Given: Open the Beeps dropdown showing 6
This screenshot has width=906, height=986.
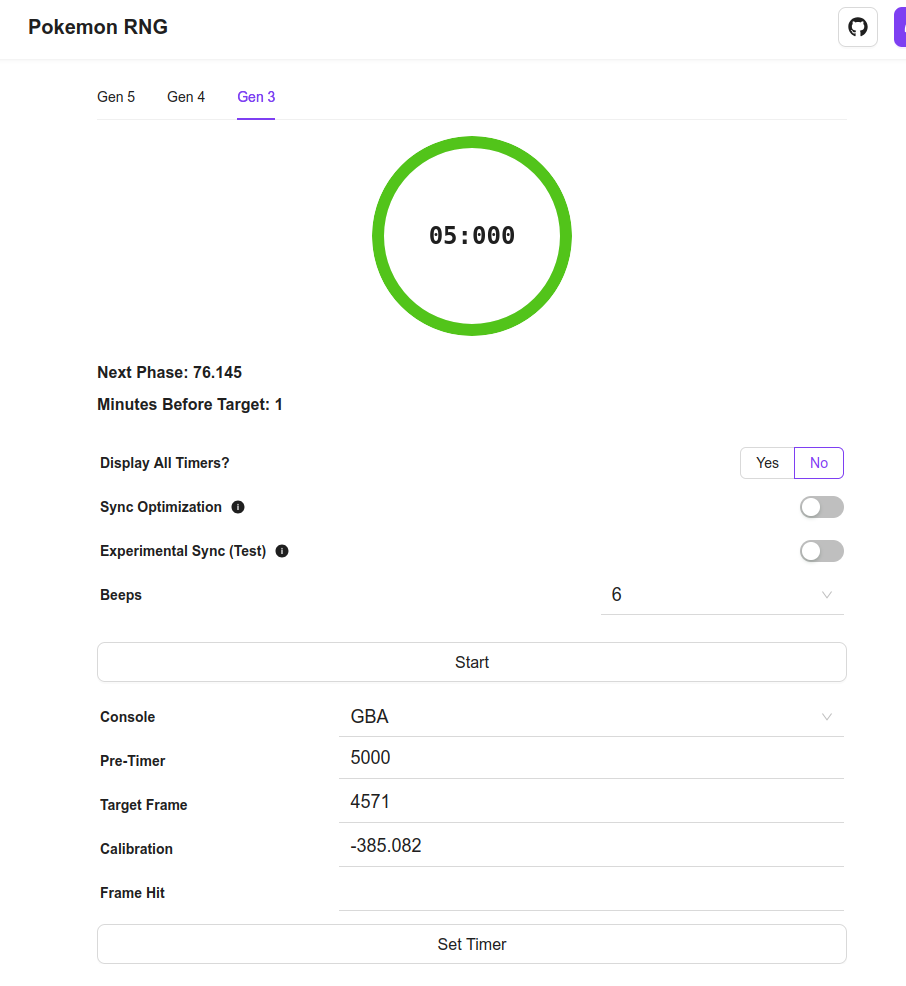Looking at the screenshot, I should (x=722, y=595).
